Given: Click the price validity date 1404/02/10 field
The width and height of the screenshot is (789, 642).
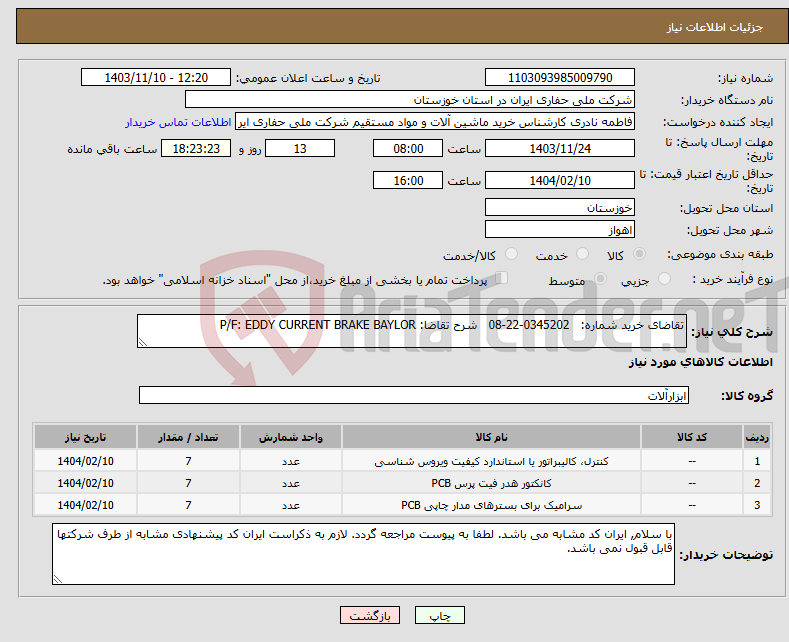Looking at the screenshot, I should point(560,180).
